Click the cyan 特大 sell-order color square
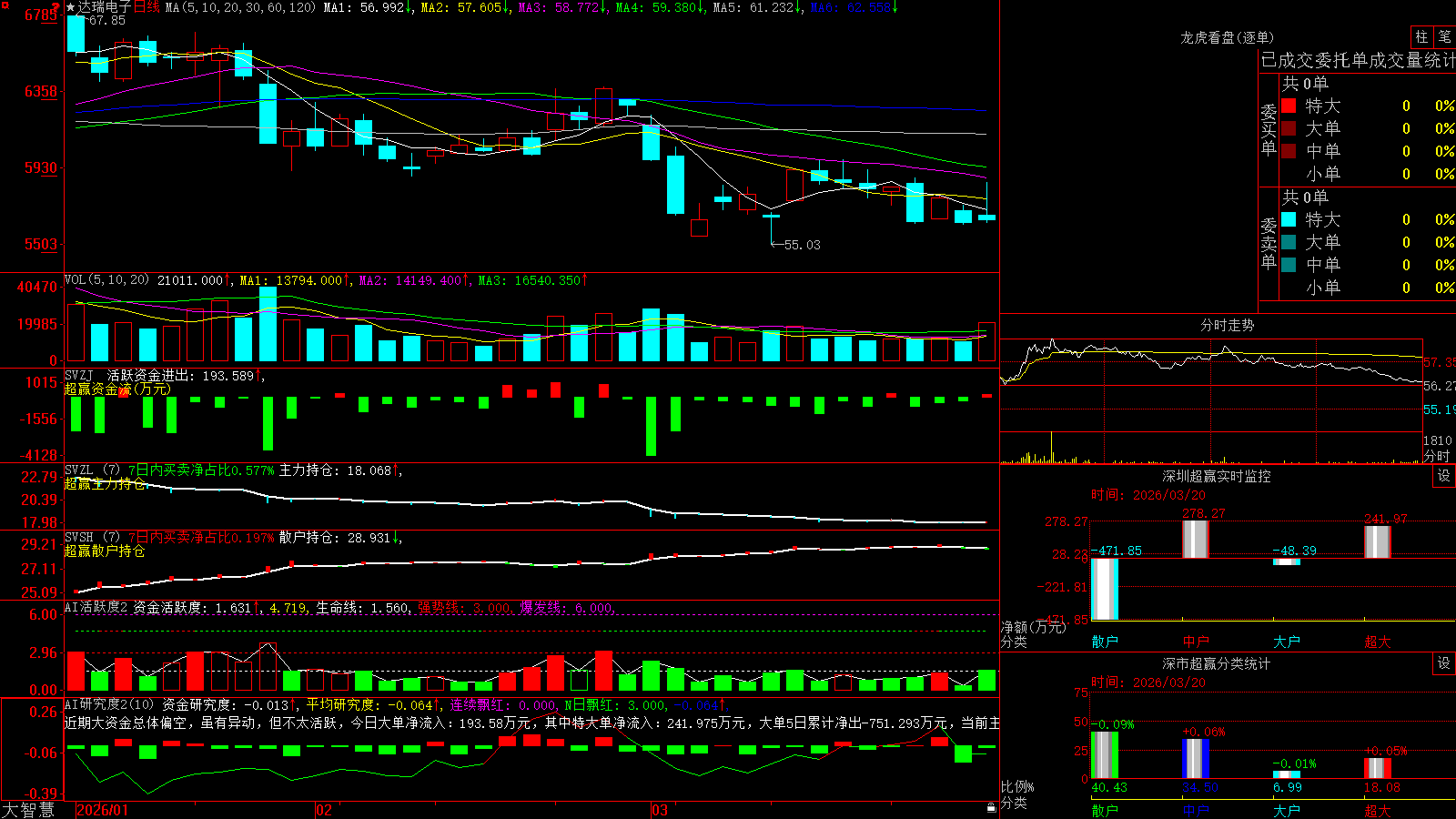1456x819 pixels. tap(1289, 219)
